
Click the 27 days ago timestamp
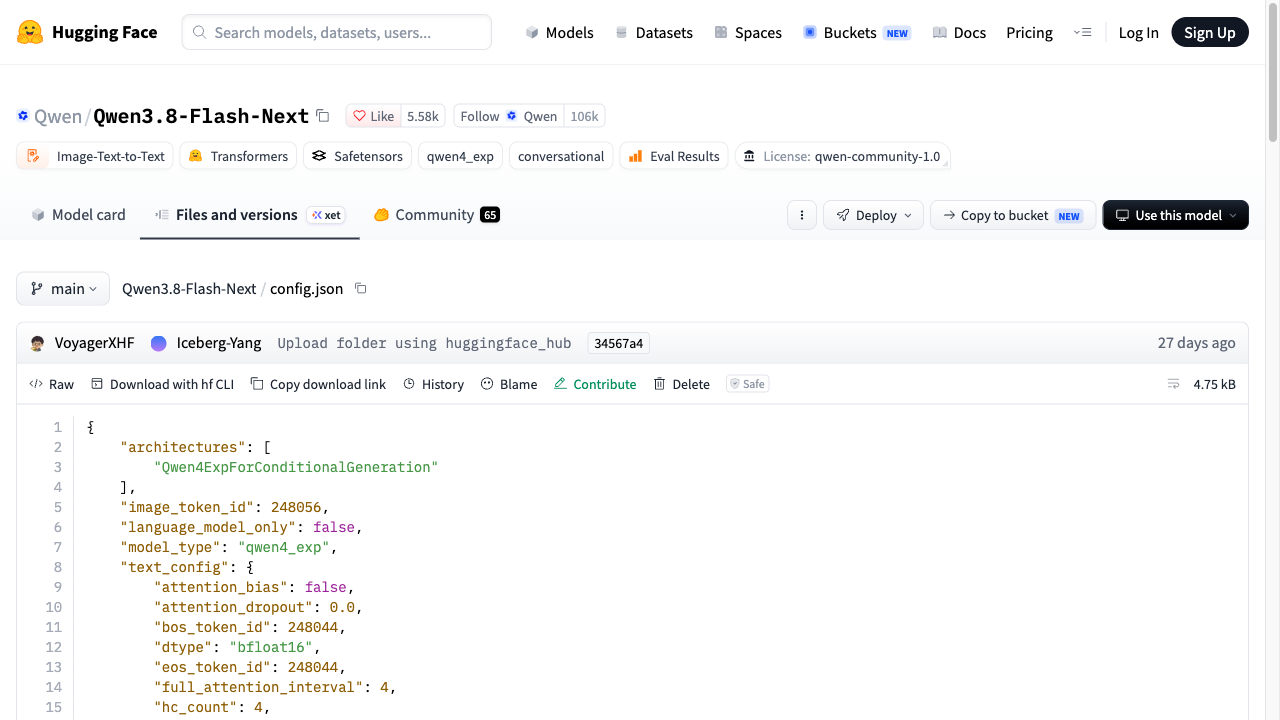click(x=1197, y=343)
